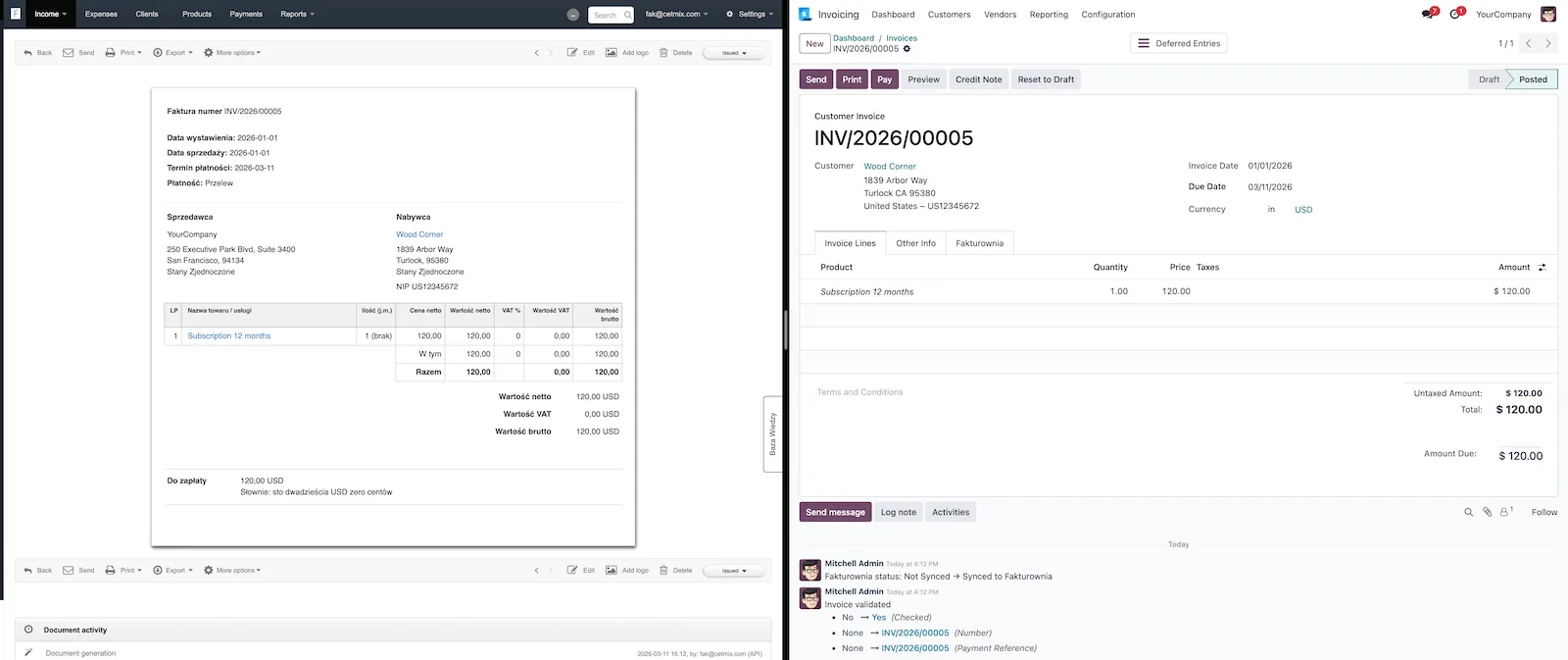This screenshot has height=660, width=1568.
Task: Open the Issued status dropdown in bottom toolbar
Action: 733,570
